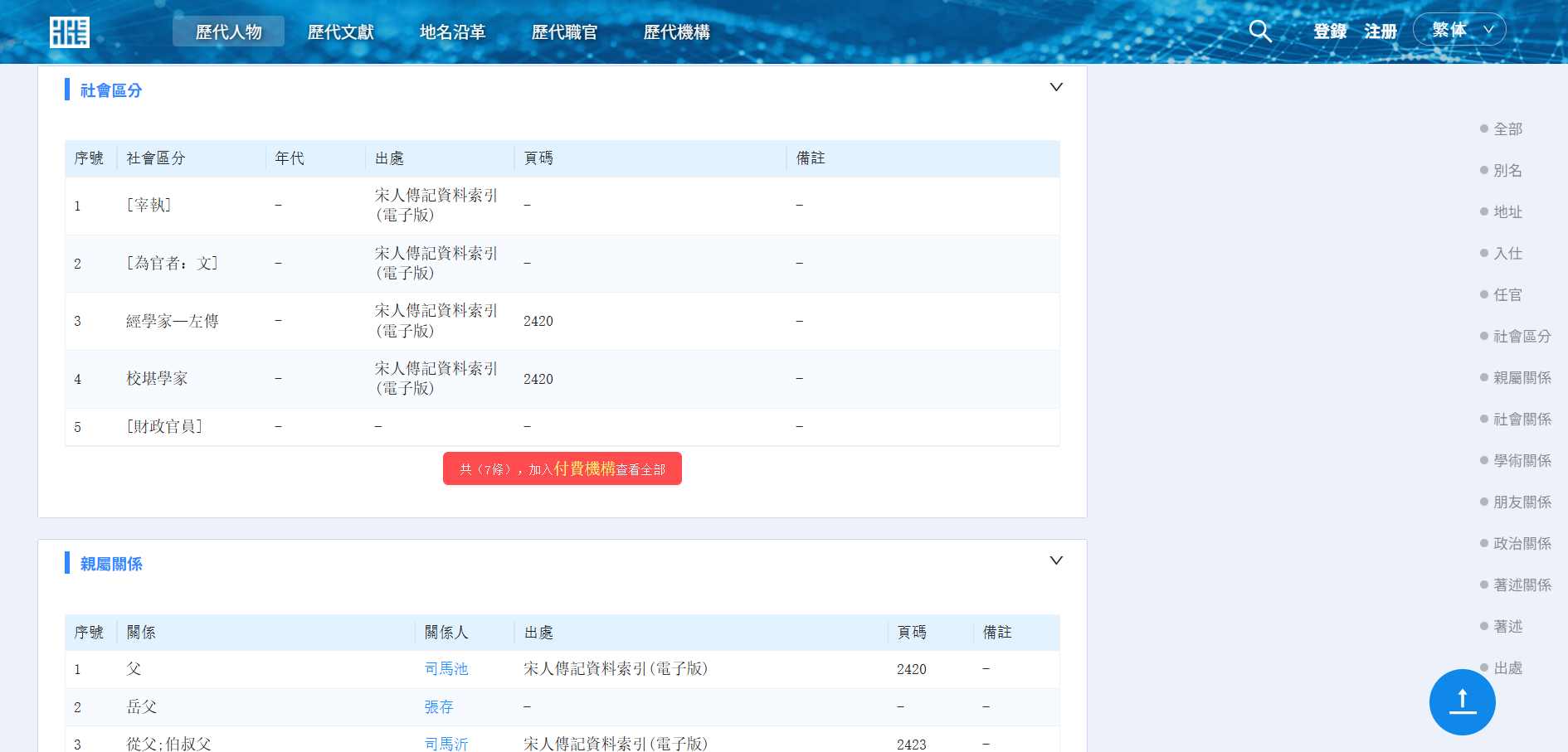The height and width of the screenshot is (752, 1568).
Task: Click the site logo icon
Action: coord(70,32)
